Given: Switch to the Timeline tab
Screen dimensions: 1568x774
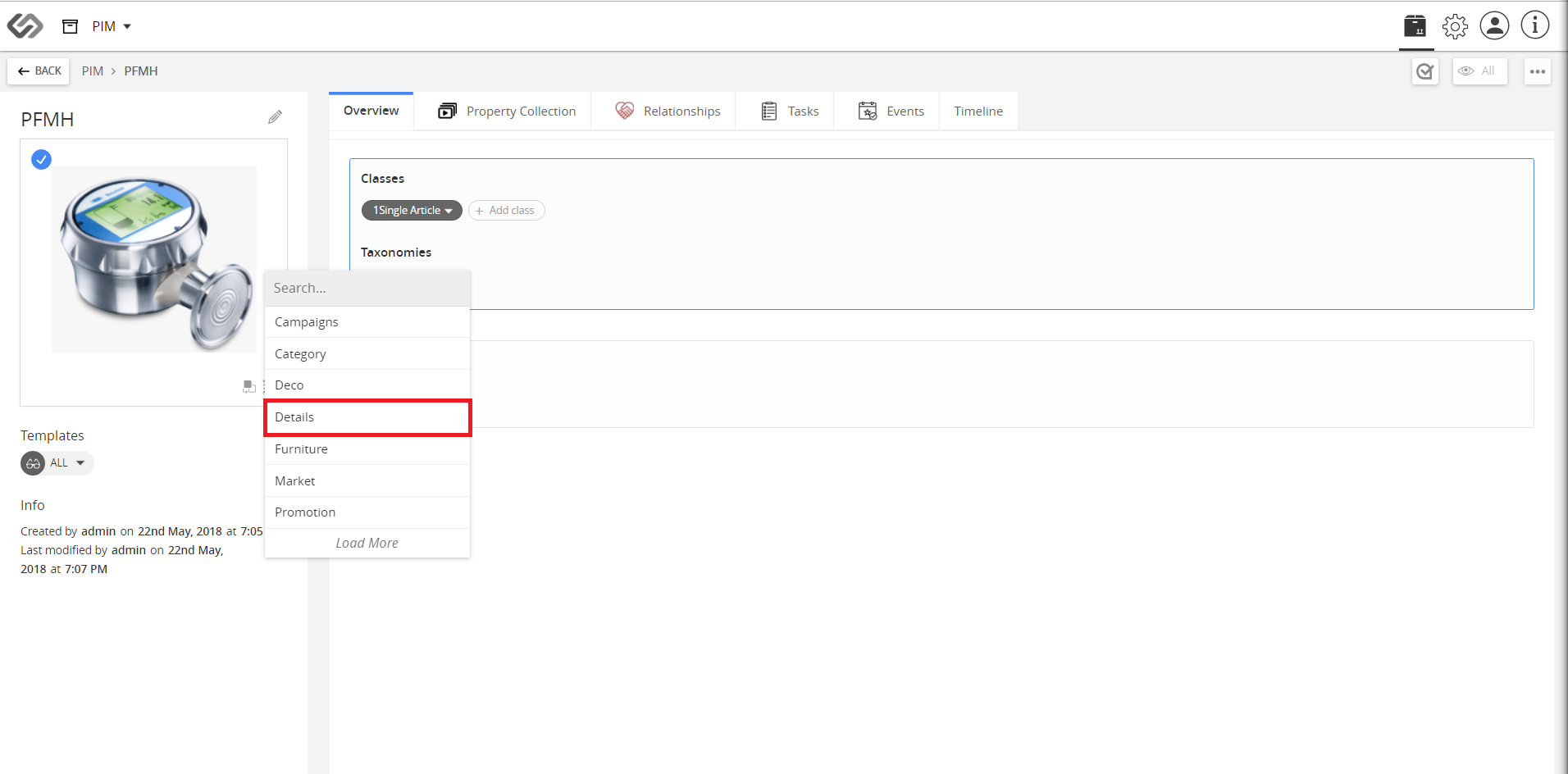Looking at the screenshot, I should coord(978,111).
